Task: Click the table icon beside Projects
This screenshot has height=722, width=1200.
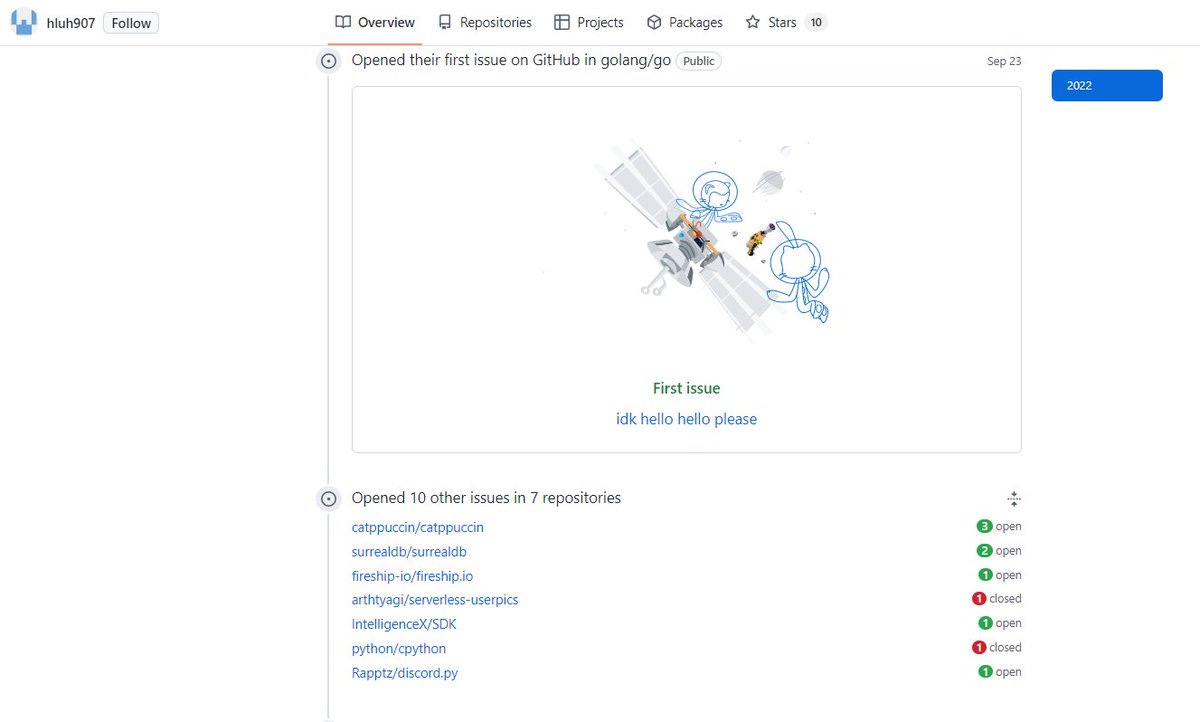Action: click(562, 22)
